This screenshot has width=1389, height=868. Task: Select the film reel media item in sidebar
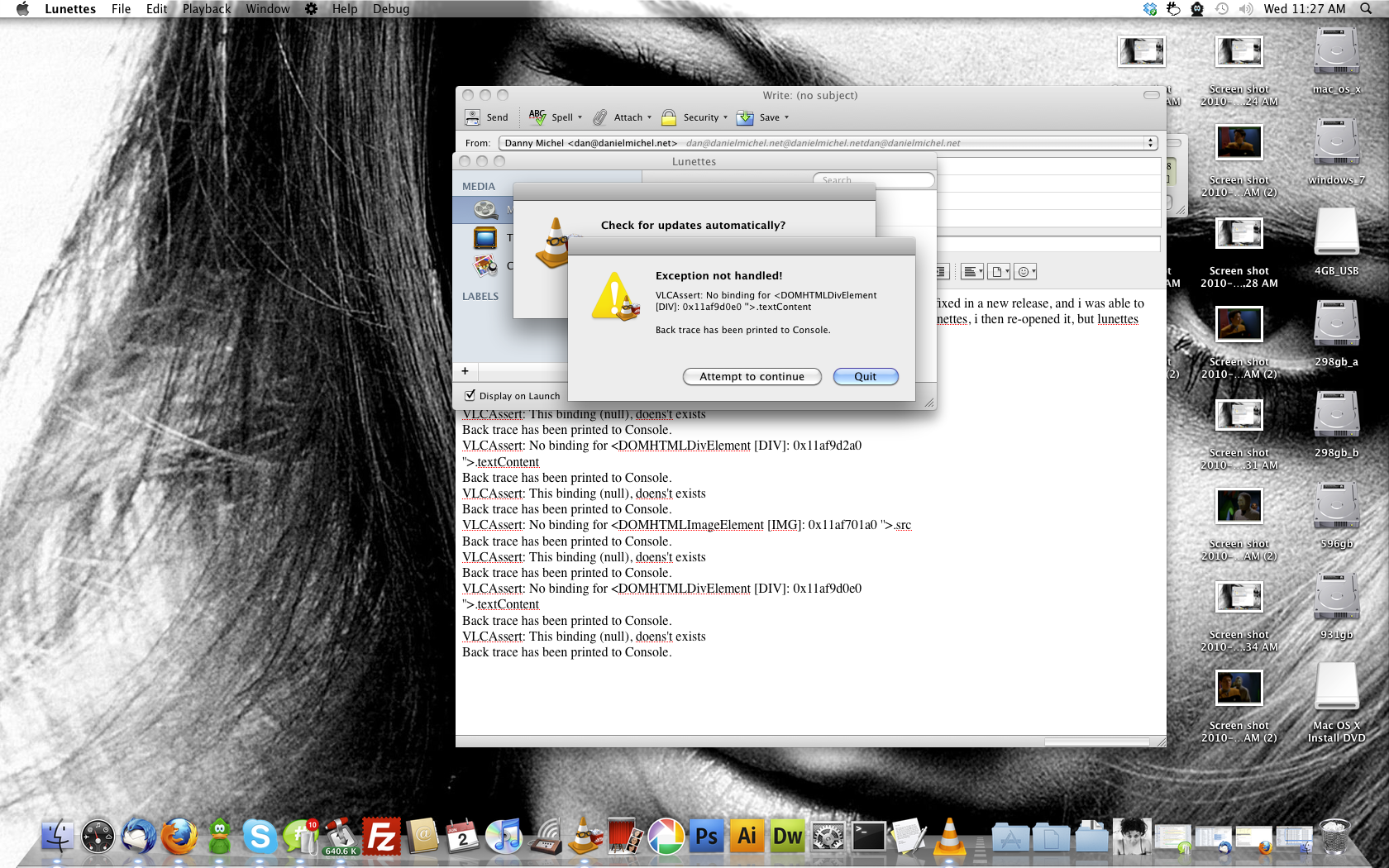[x=485, y=210]
